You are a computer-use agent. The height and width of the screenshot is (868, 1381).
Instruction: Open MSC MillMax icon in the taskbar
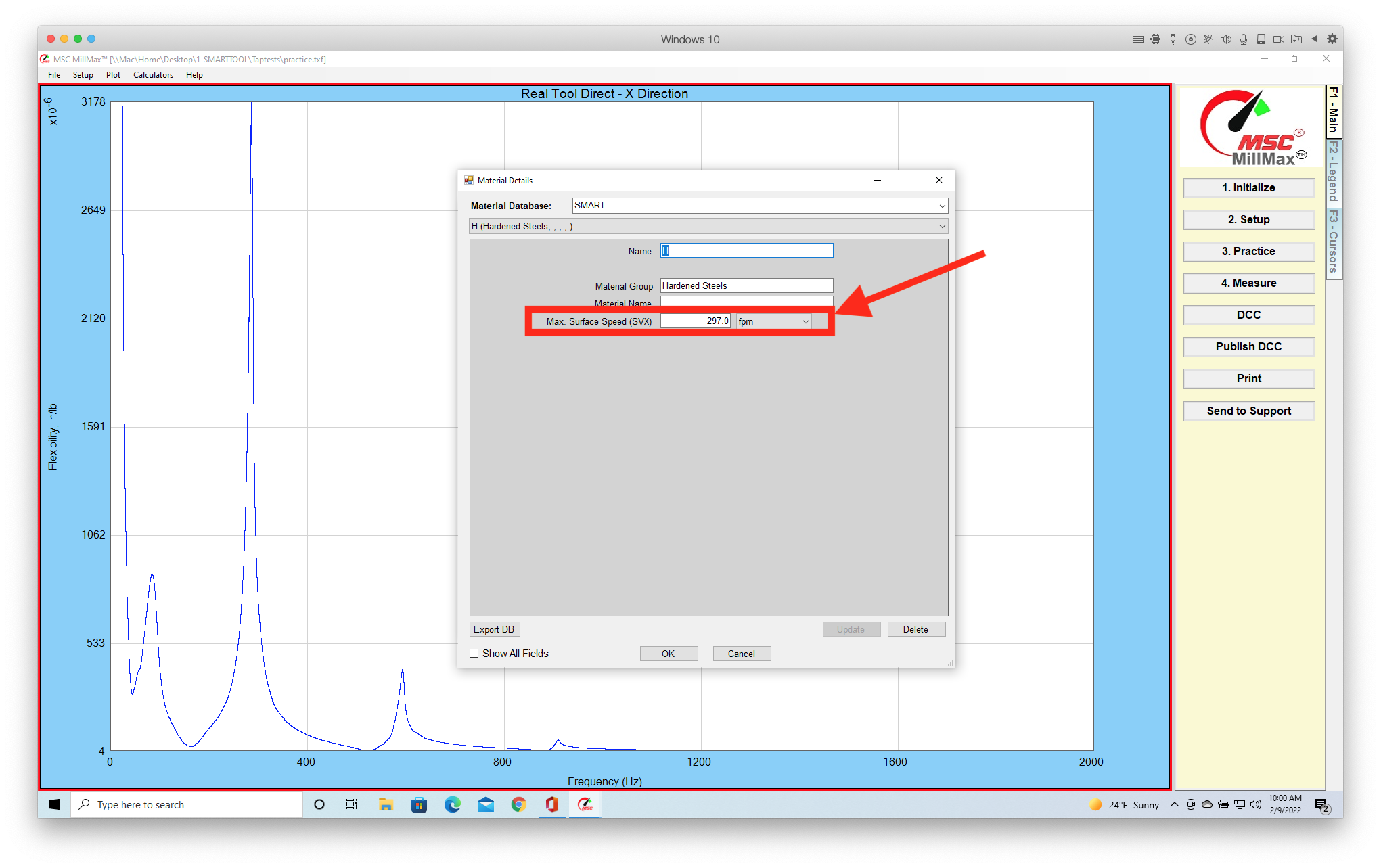tap(585, 804)
